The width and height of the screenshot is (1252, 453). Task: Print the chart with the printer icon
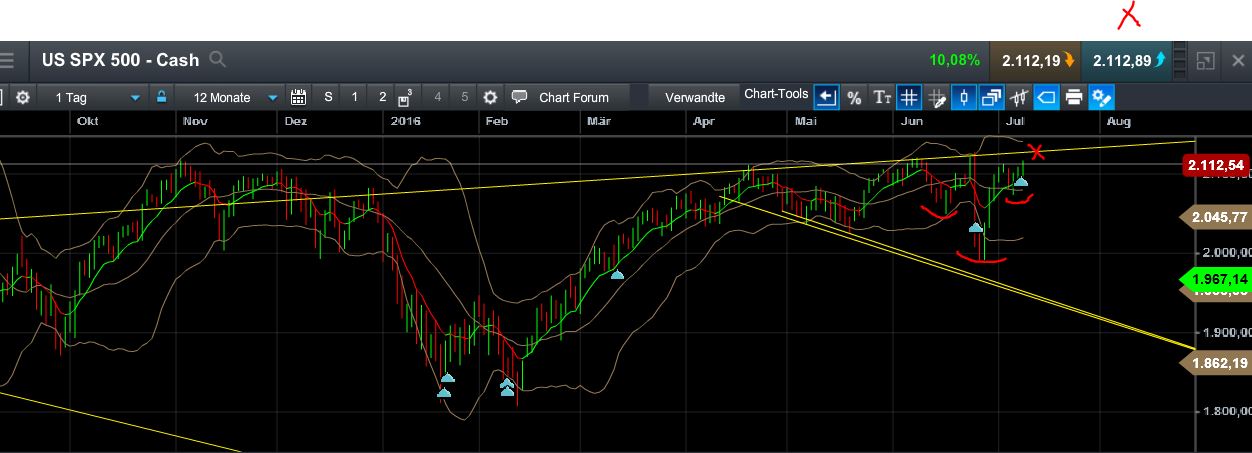coord(1074,97)
